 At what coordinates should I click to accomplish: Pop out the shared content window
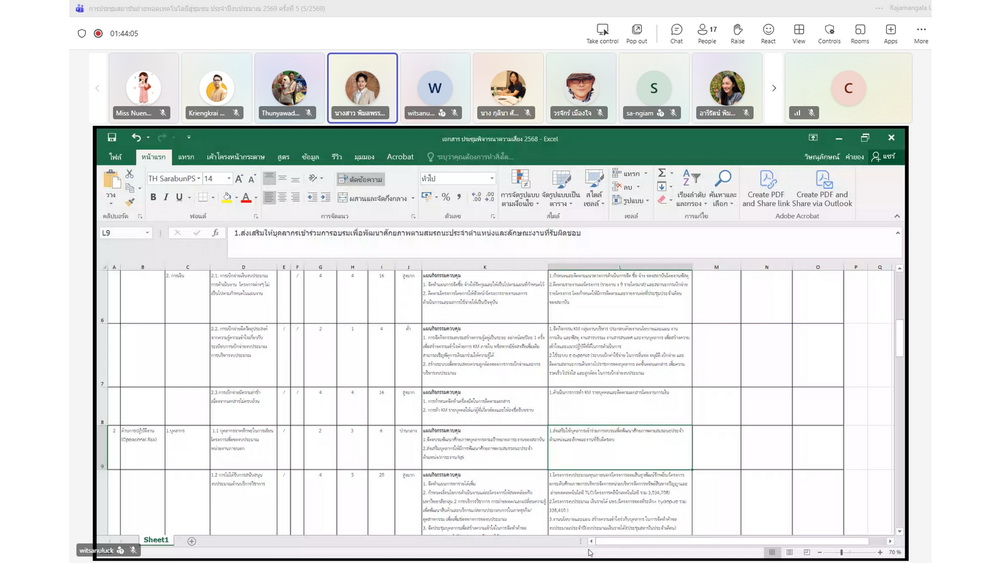[636, 33]
